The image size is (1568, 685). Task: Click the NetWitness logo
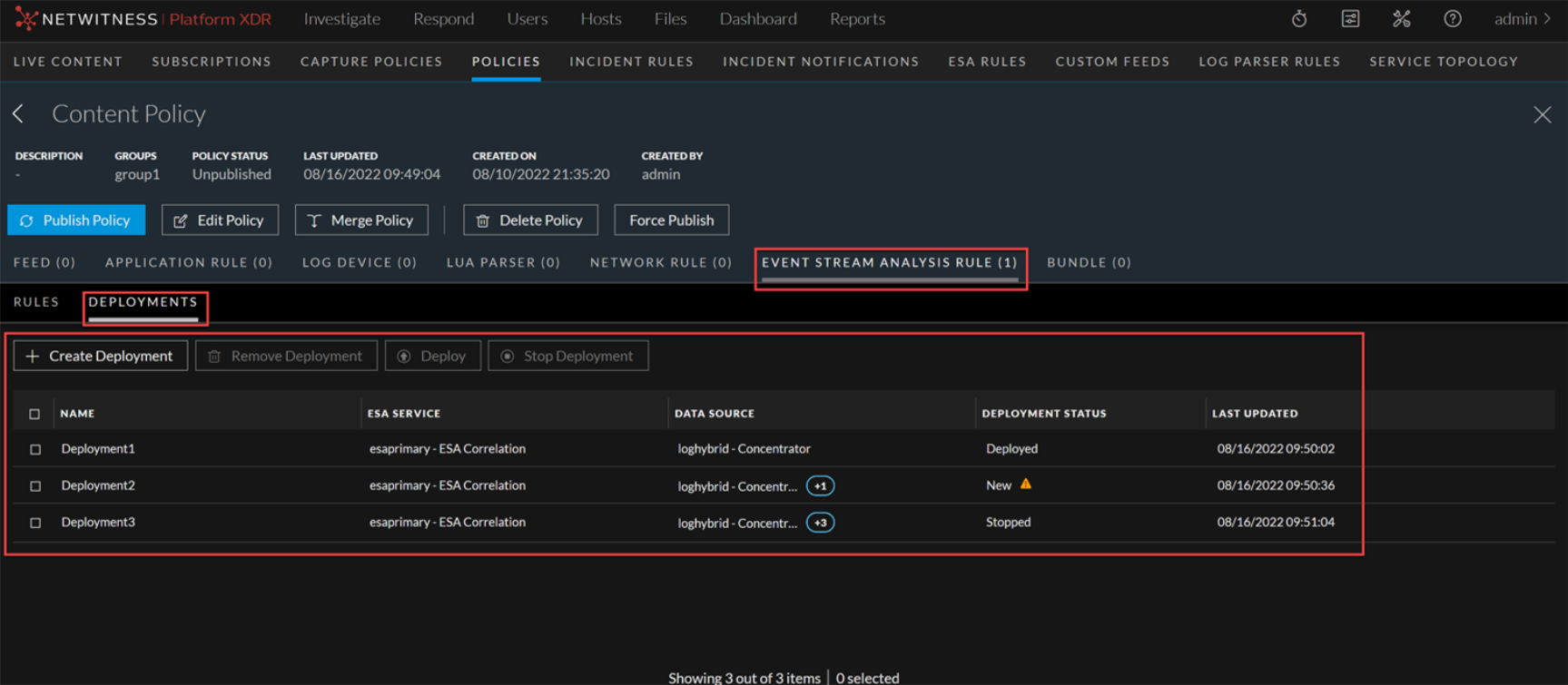coord(25,19)
